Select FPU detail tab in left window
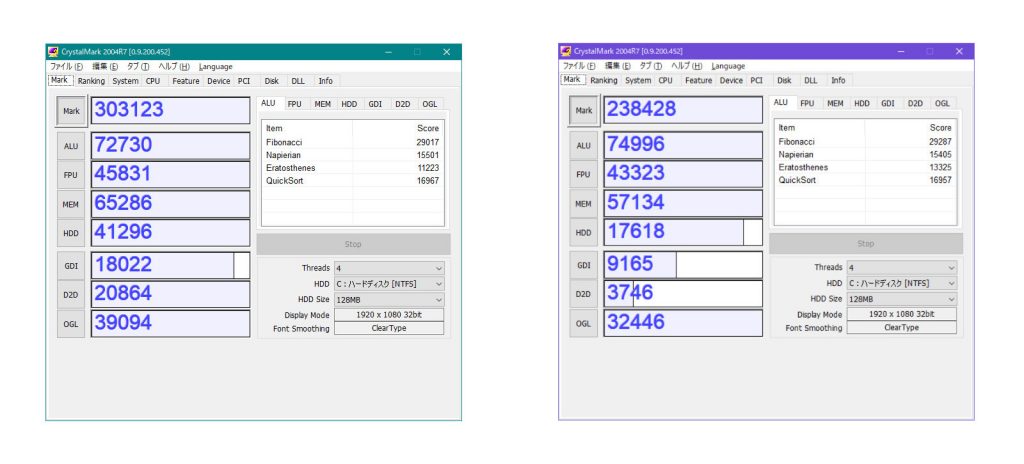Viewport: 1024px width, 464px height. pos(295,104)
